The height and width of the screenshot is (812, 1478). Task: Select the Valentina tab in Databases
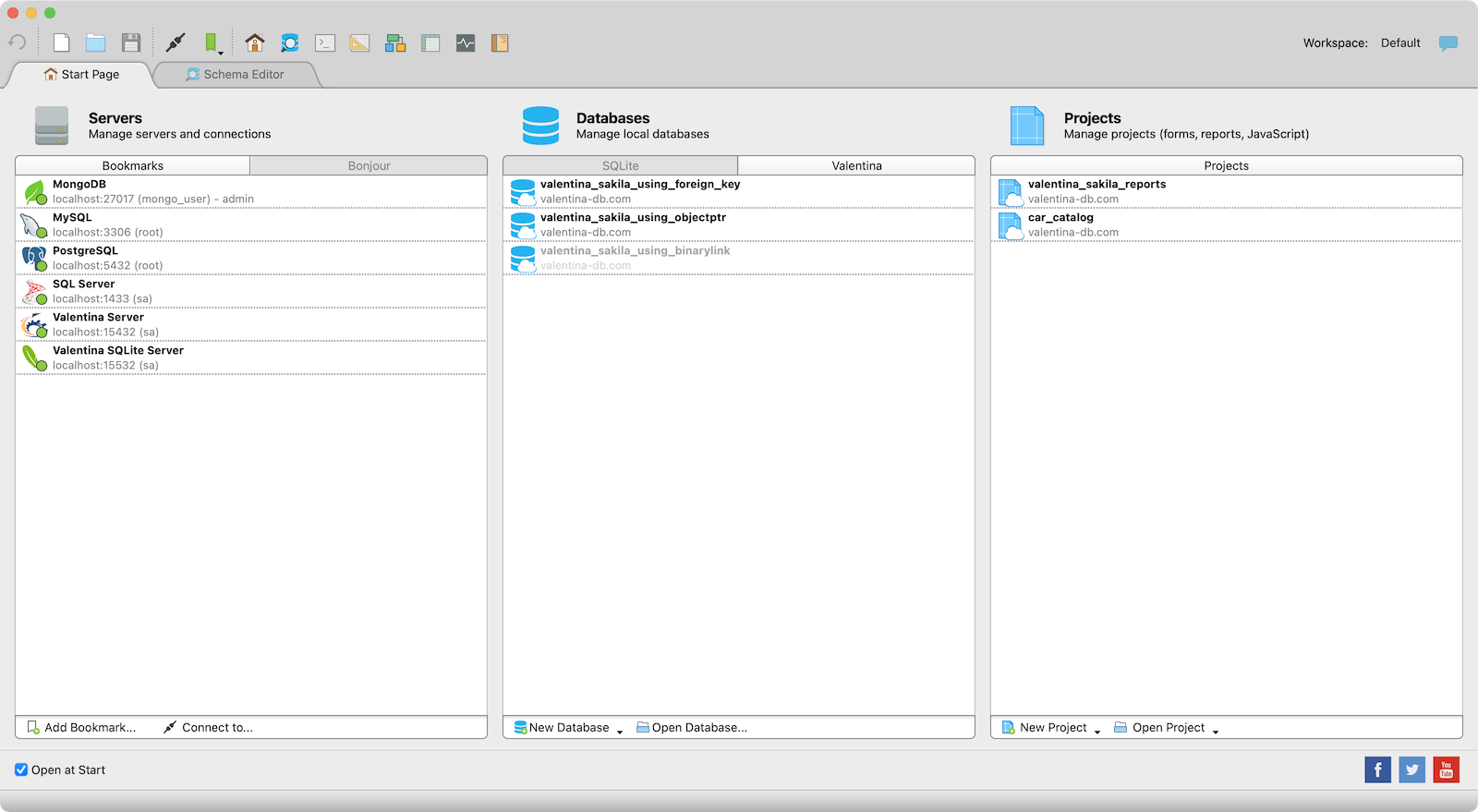tap(856, 165)
